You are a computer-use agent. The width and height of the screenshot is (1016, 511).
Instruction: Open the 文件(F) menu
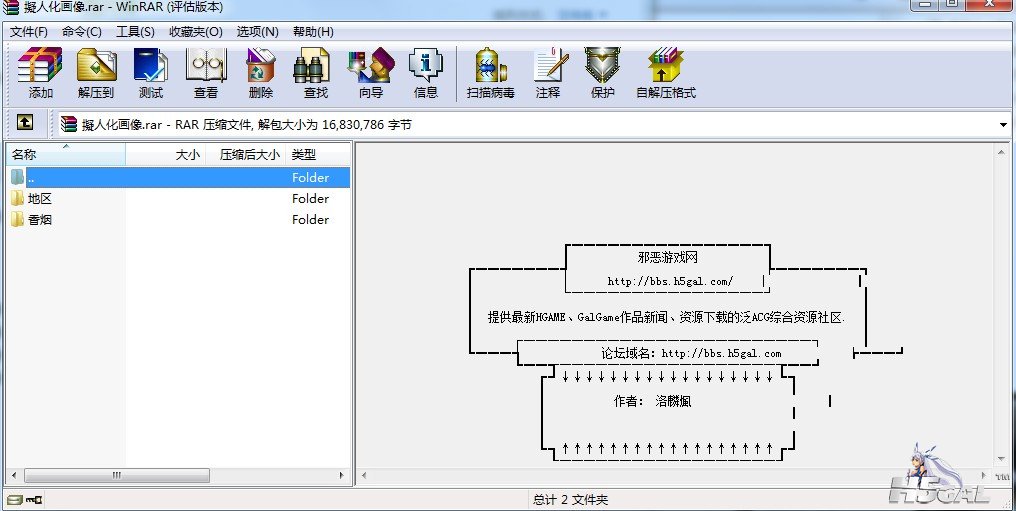pyautogui.click(x=29, y=31)
